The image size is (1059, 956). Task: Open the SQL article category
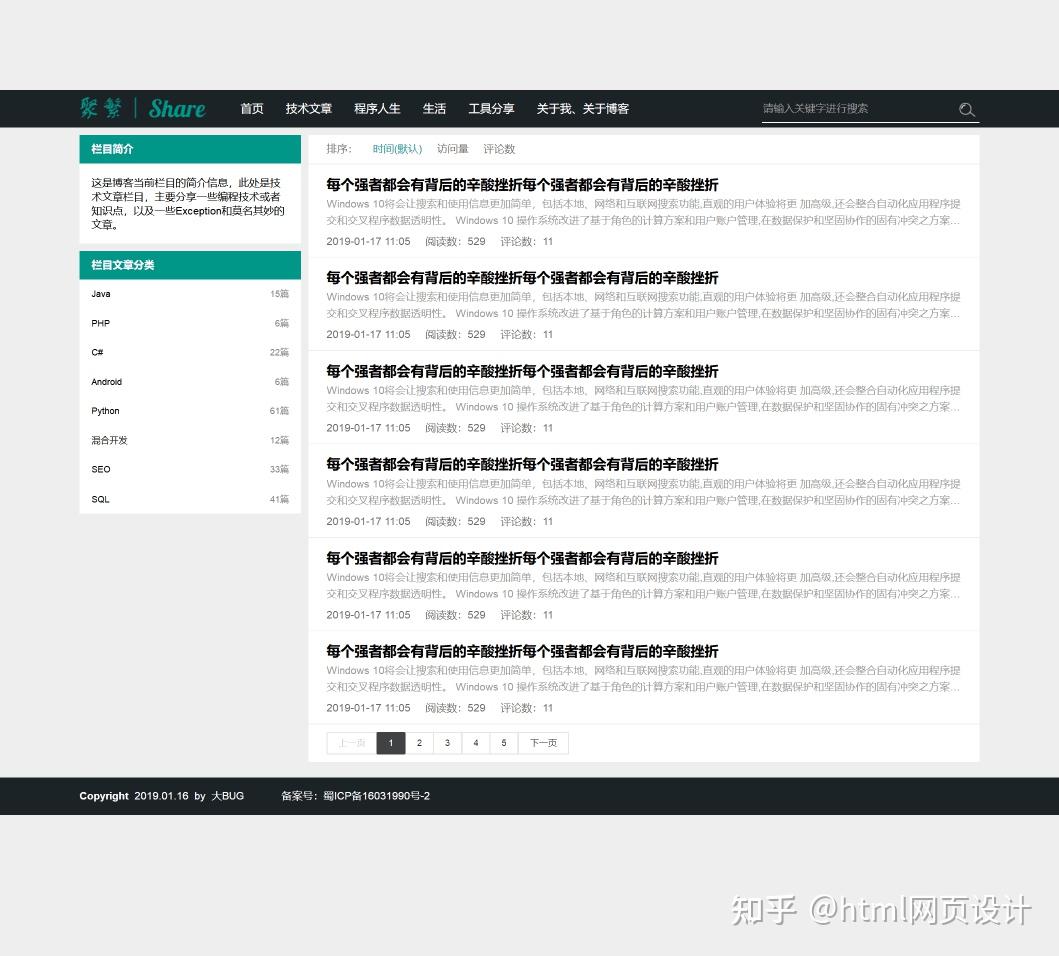pos(100,499)
